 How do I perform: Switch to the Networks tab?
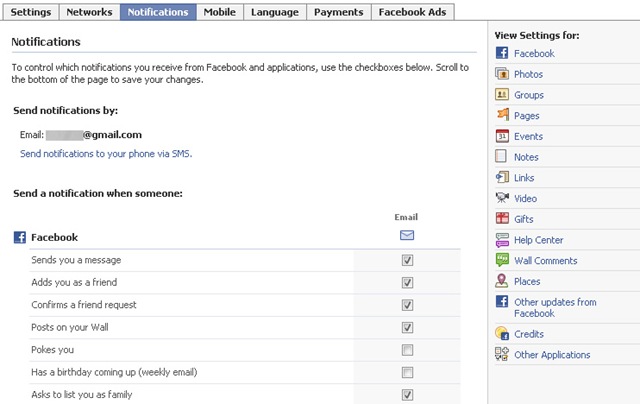point(89,12)
